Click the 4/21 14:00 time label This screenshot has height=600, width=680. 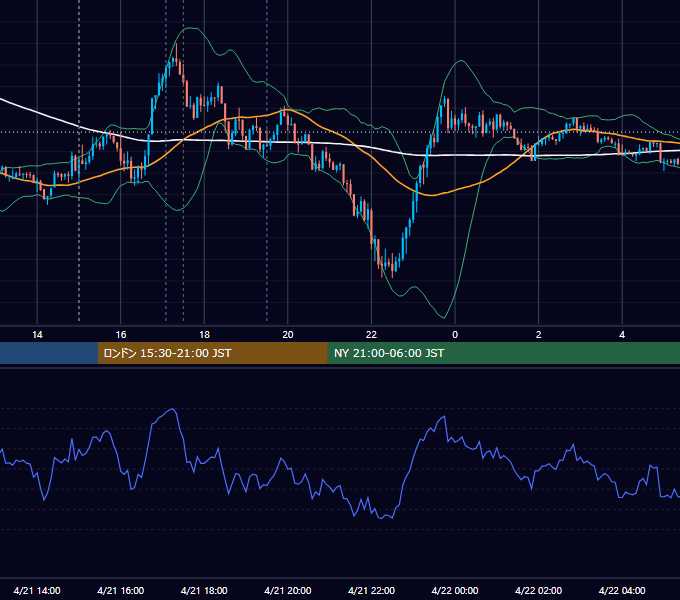pos(37,590)
